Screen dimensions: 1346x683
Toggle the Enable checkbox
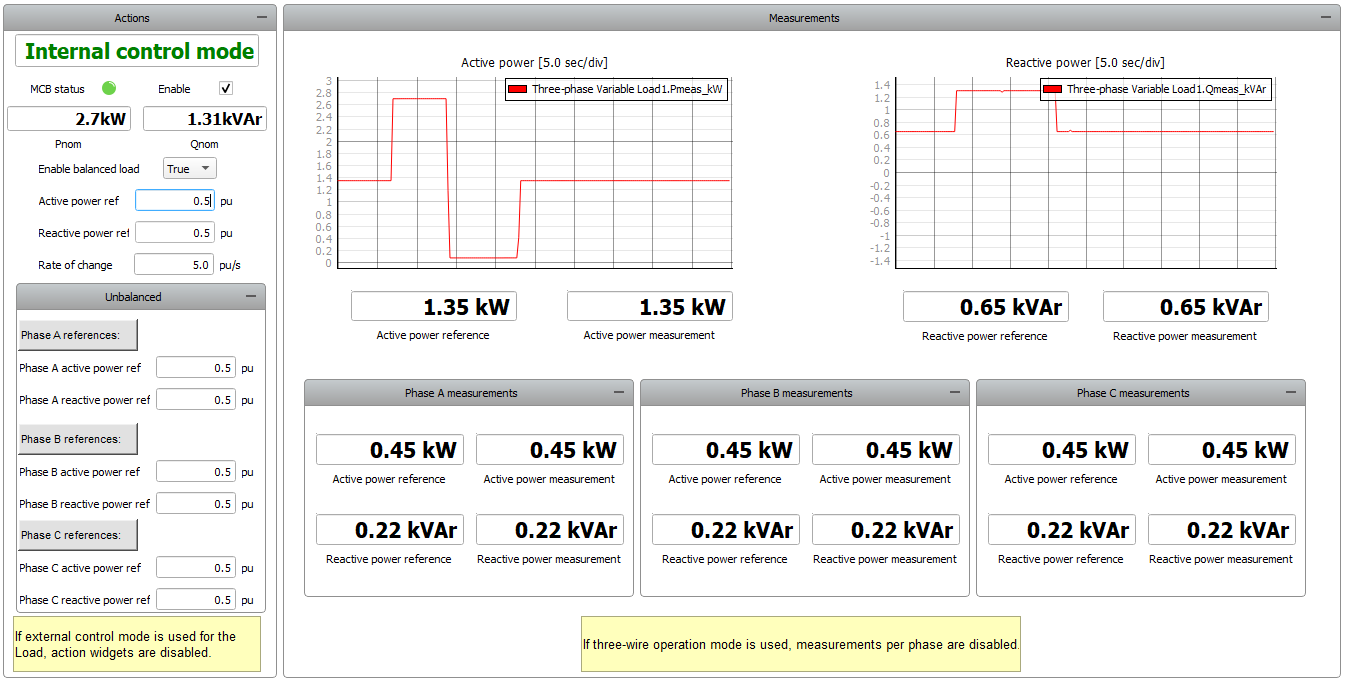click(226, 88)
